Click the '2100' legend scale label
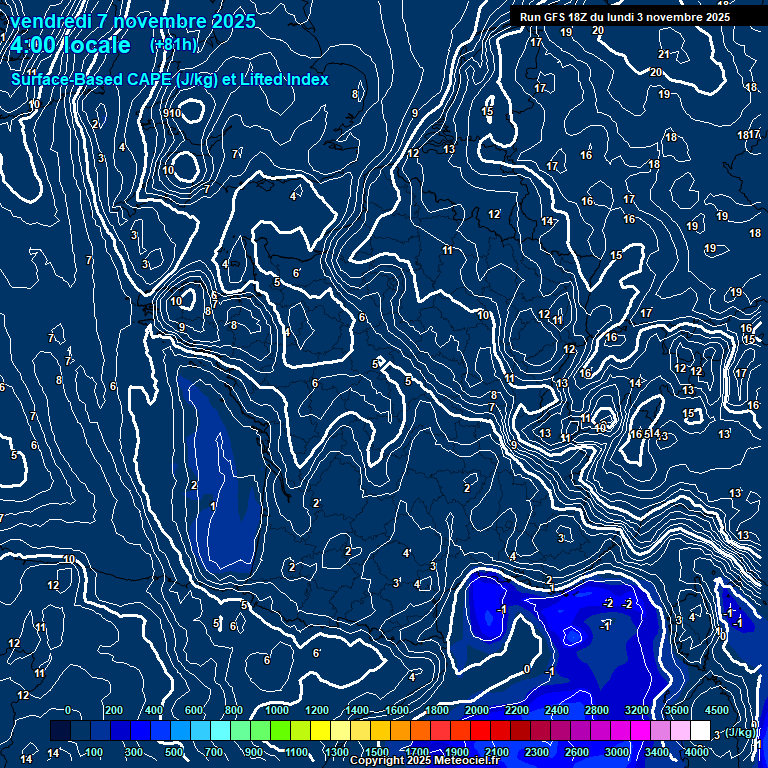768x768 pixels. coord(497,752)
